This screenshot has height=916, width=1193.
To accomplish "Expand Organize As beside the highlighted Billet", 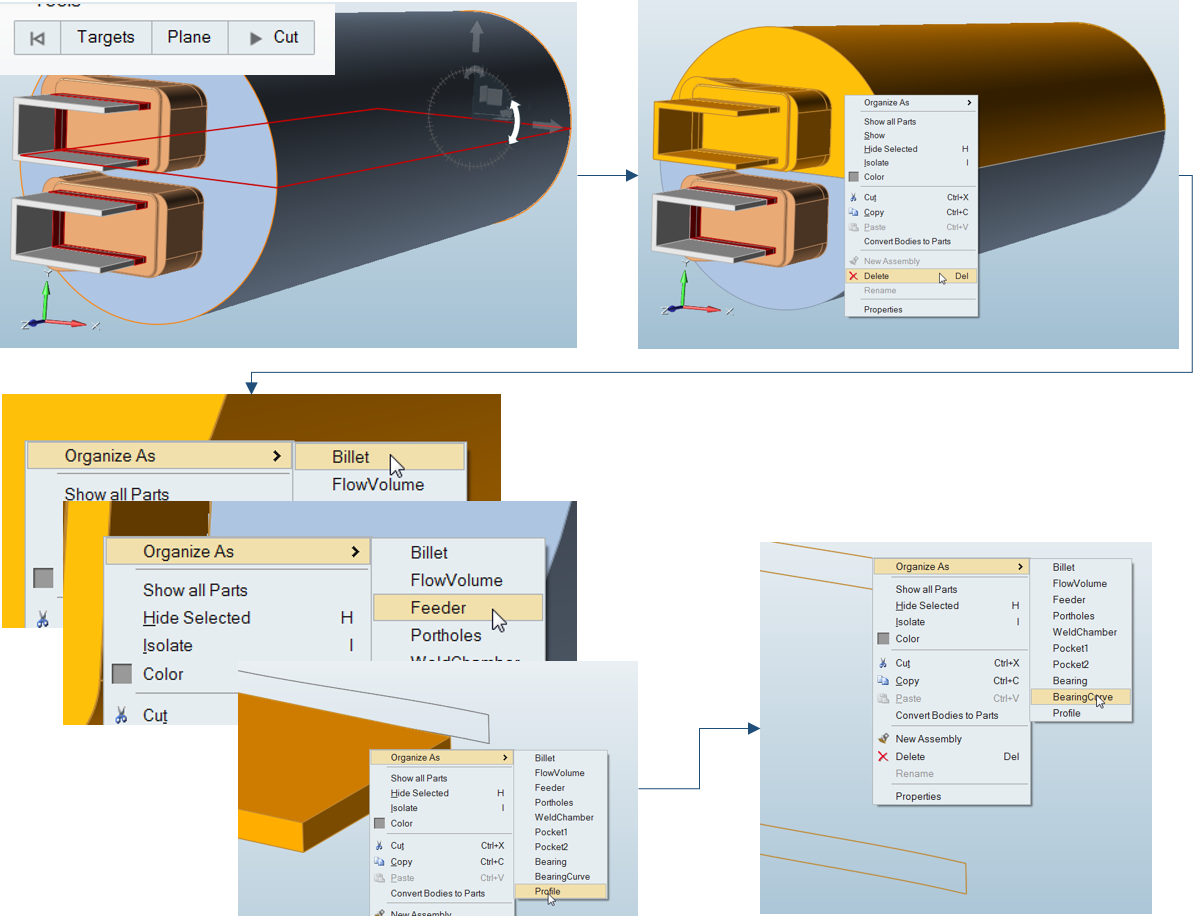I will pyautogui.click(x=160, y=456).
